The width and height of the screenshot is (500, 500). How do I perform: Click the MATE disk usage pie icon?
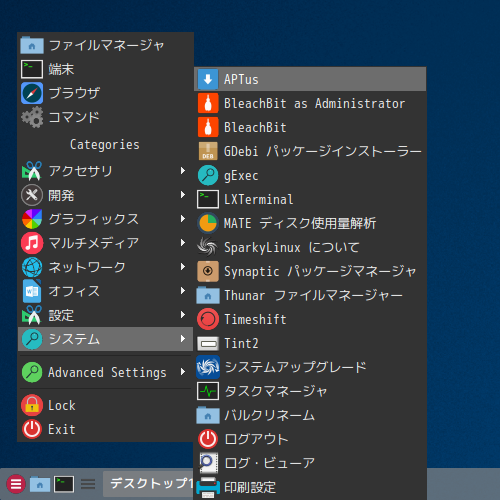[208, 223]
